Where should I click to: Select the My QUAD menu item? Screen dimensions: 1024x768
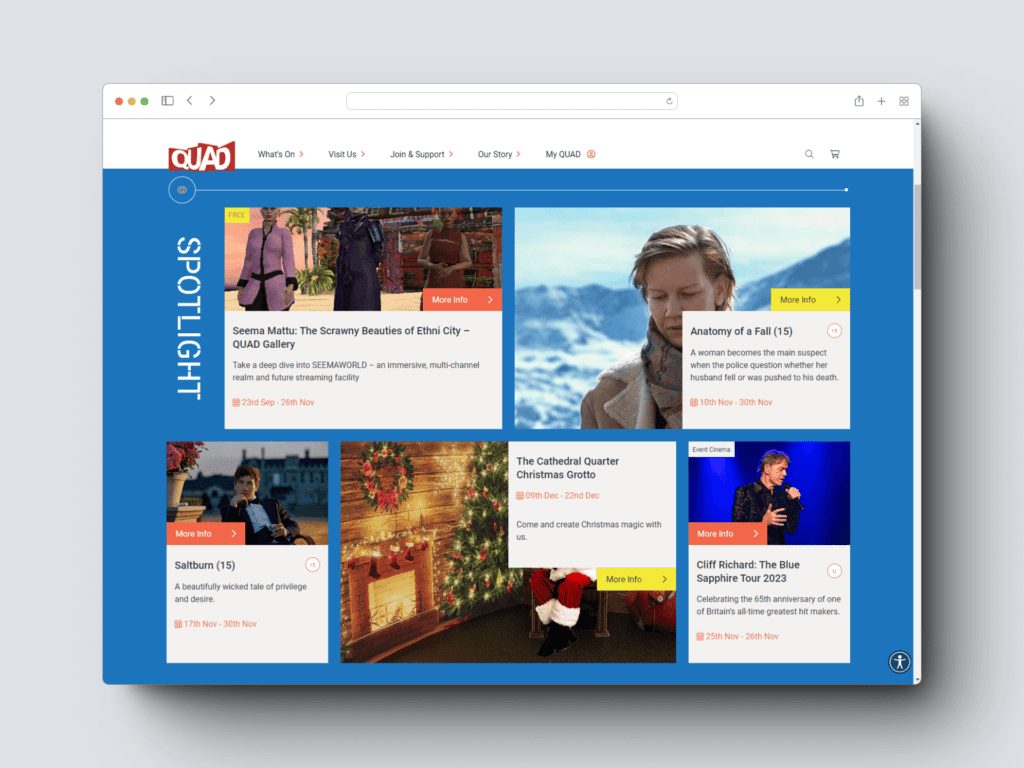(563, 154)
